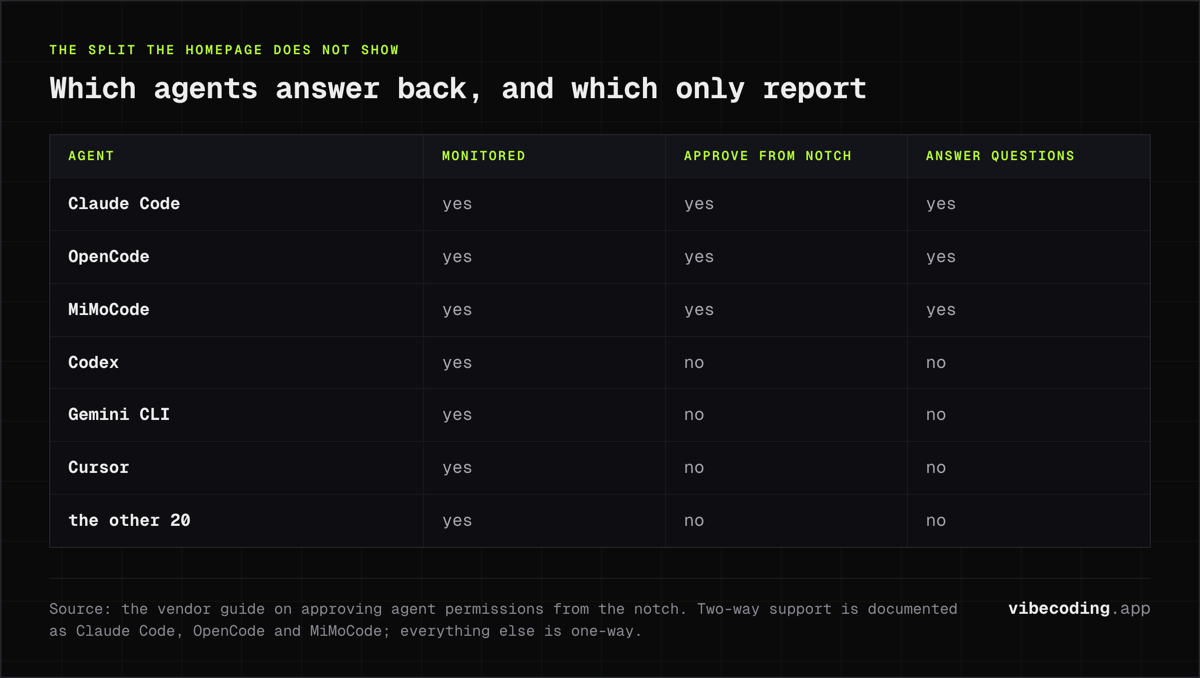The height and width of the screenshot is (678, 1200).
Task: Click the 'Which agents answer back' headline
Action: (x=458, y=89)
